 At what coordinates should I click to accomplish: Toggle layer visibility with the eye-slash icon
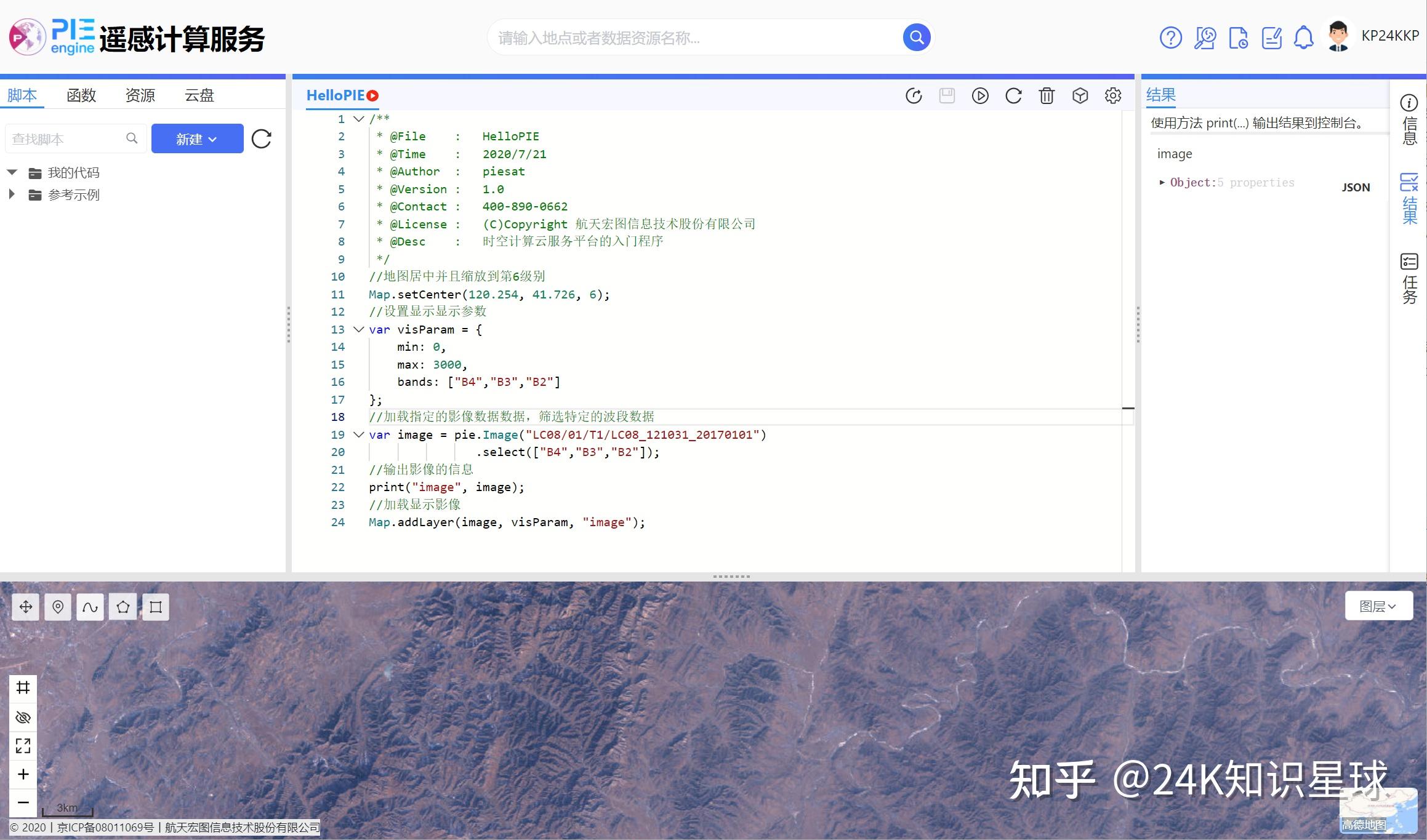tap(23, 718)
